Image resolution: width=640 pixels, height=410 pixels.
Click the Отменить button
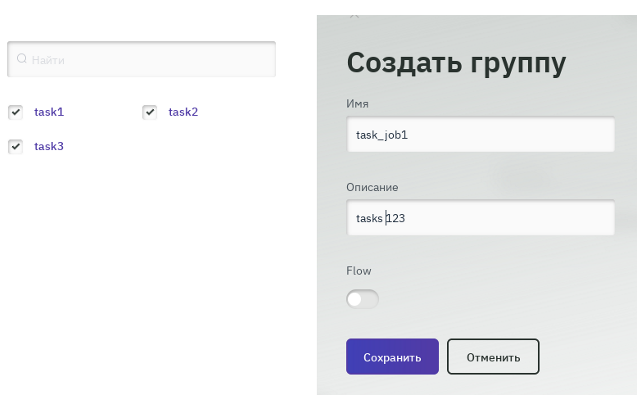pos(493,357)
